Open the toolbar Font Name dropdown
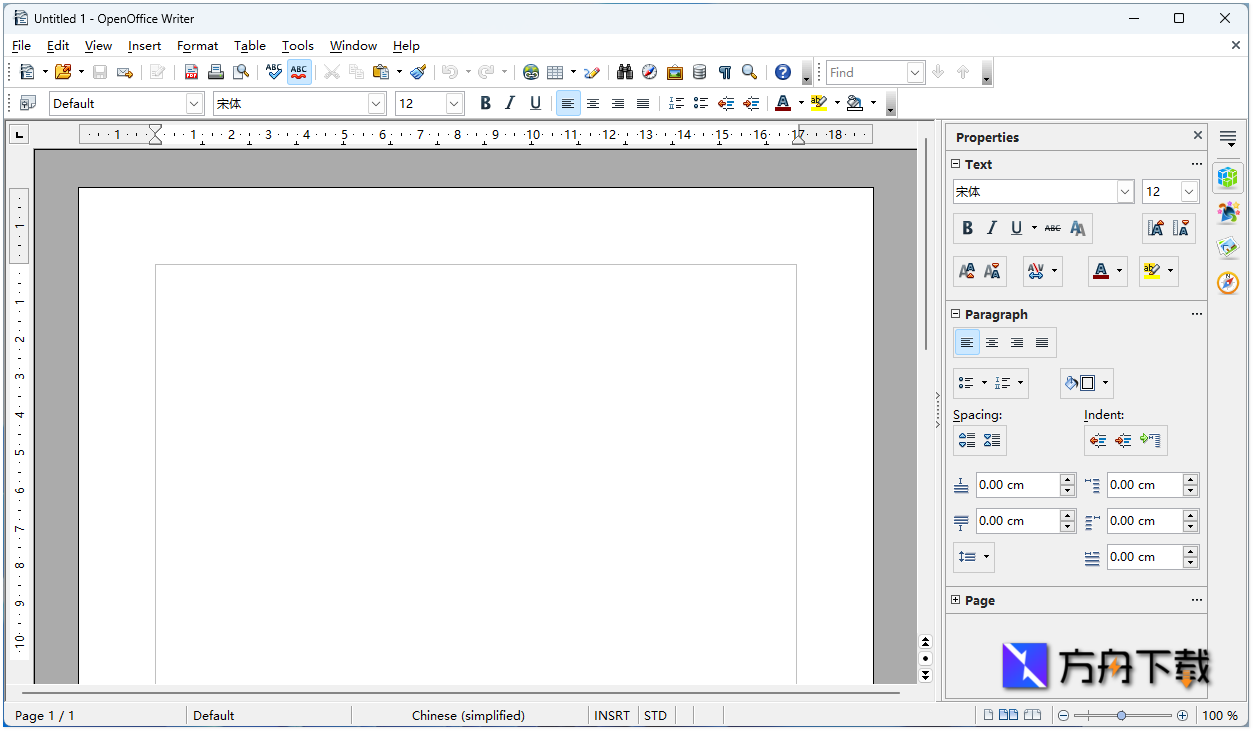The image size is (1253, 731). pos(376,103)
